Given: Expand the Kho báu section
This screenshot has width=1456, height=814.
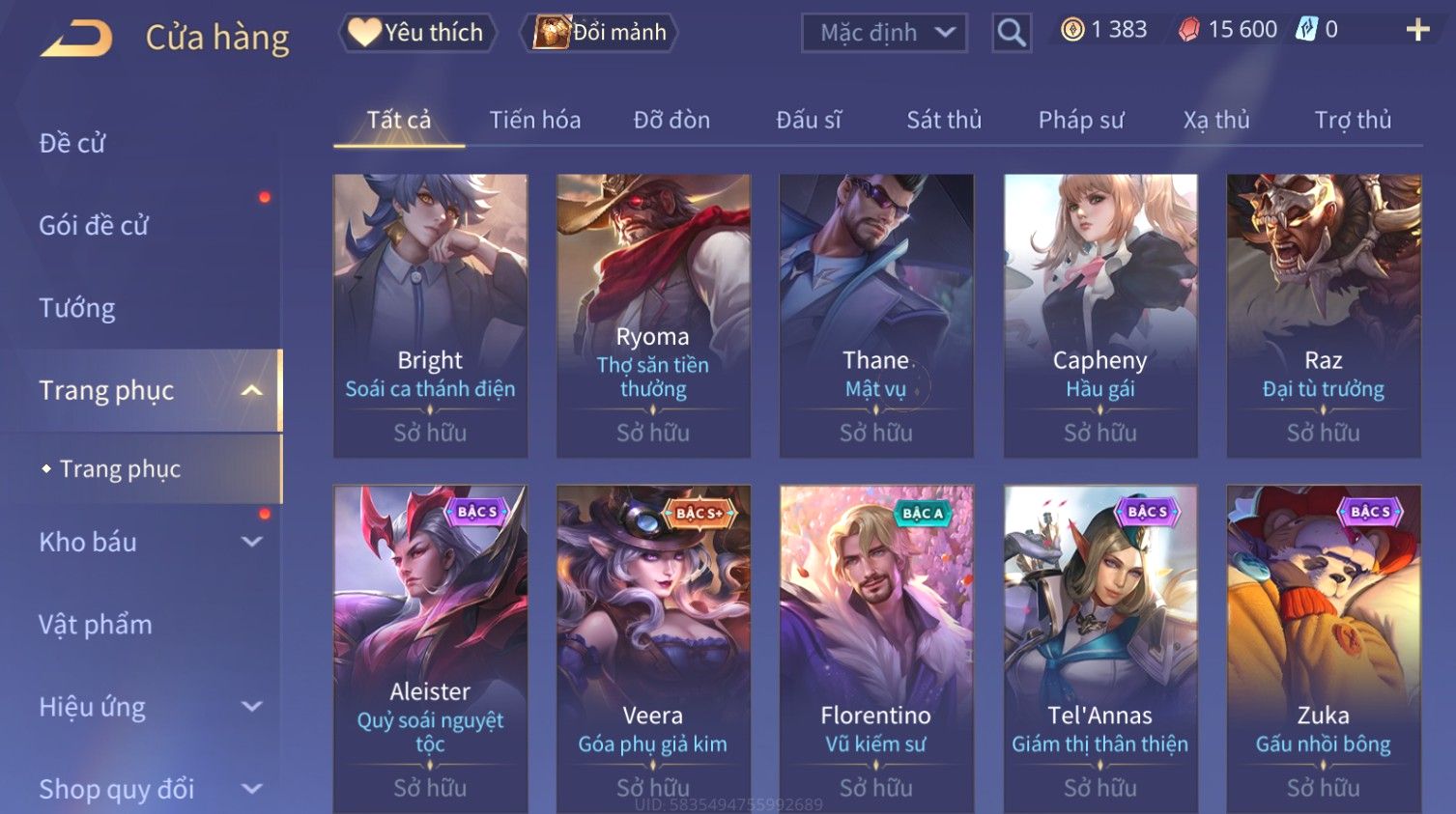Looking at the screenshot, I should (251, 542).
